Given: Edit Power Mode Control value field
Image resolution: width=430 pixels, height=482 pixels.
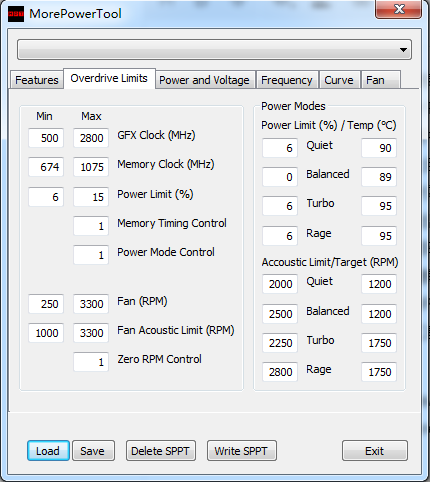Looking at the screenshot, I should pos(91,255).
